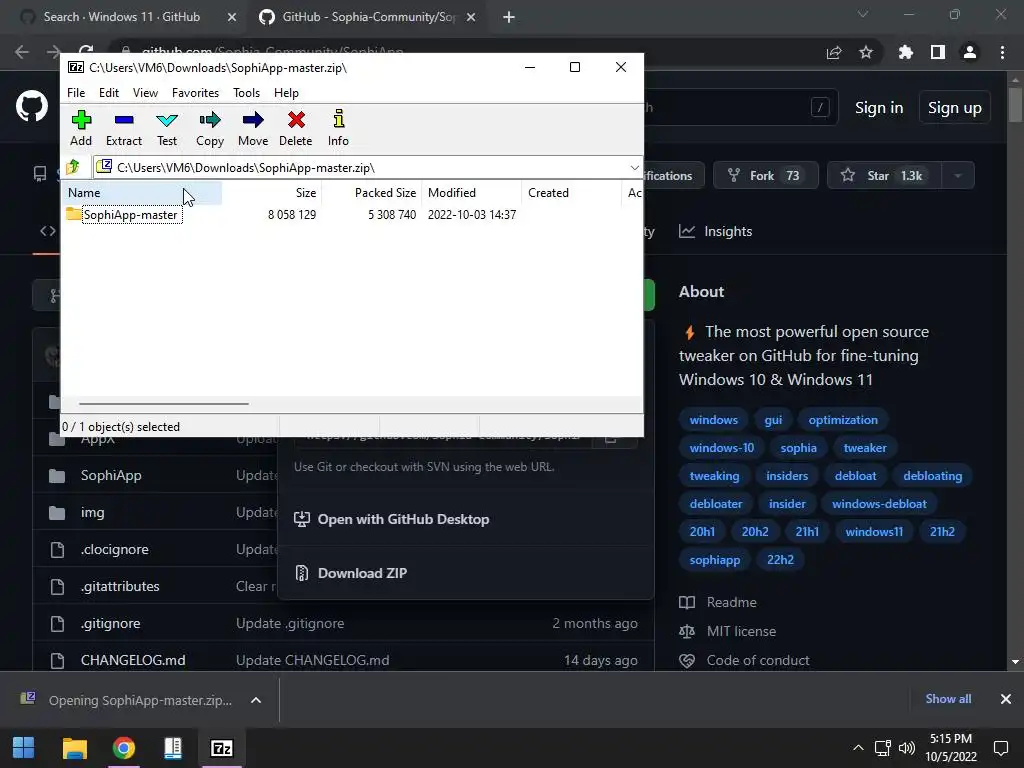Image resolution: width=1024 pixels, height=768 pixels.
Task: Click the optimization topic tag
Action: pos(843,420)
